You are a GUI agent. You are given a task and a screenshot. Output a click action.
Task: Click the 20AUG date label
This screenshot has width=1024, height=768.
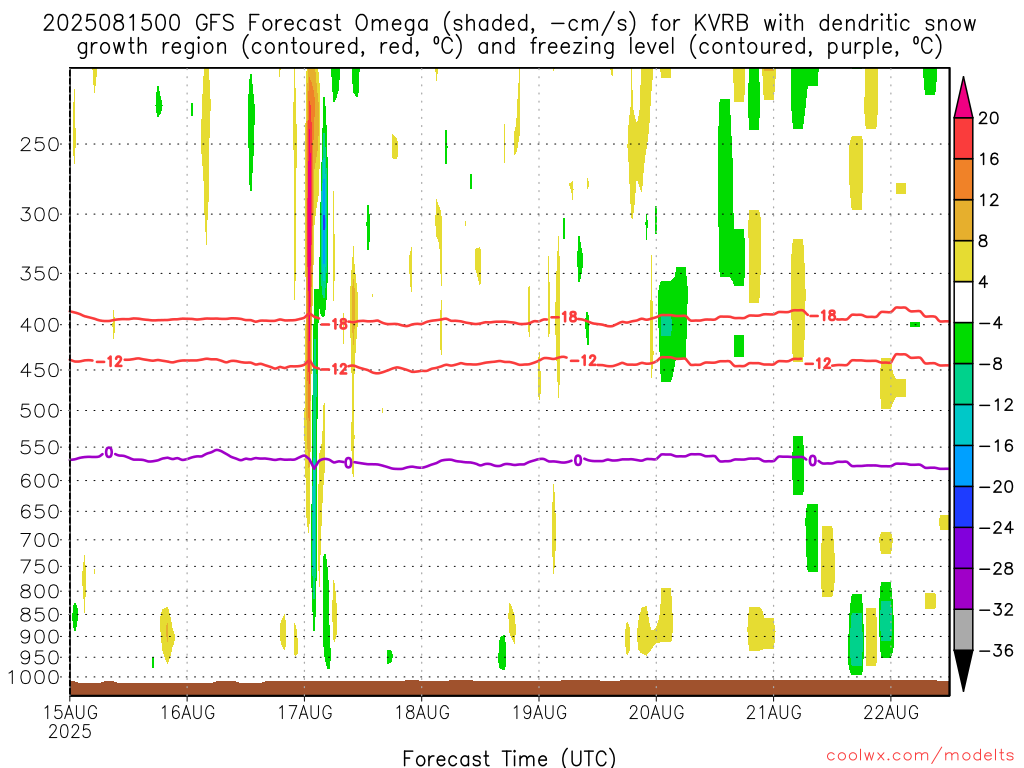pos(656,712)
